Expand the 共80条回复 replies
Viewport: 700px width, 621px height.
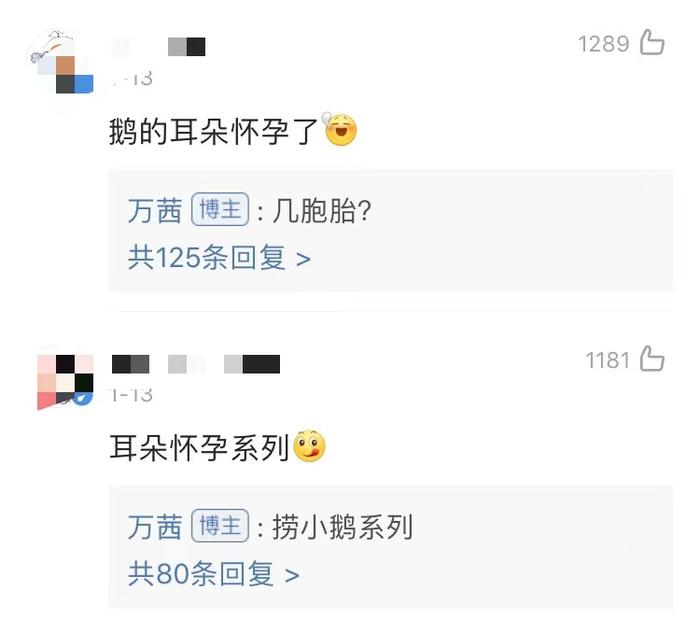pyautogui.click(x=213, y=574)
